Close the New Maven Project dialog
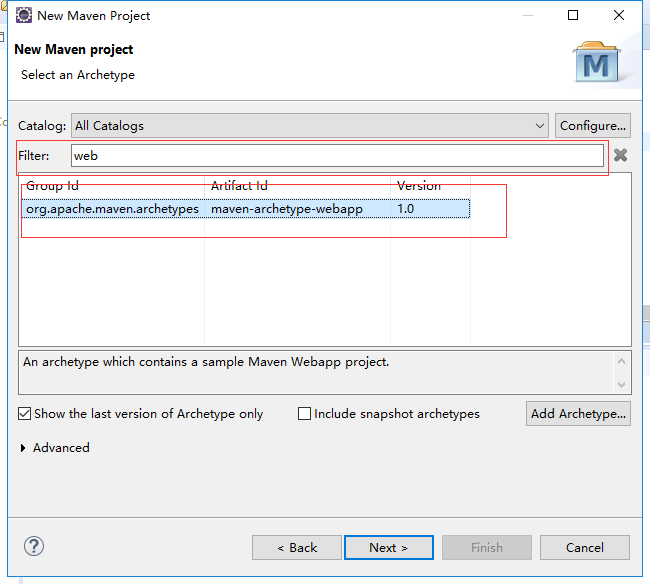 pyautogui.click(x=619, y=15)
